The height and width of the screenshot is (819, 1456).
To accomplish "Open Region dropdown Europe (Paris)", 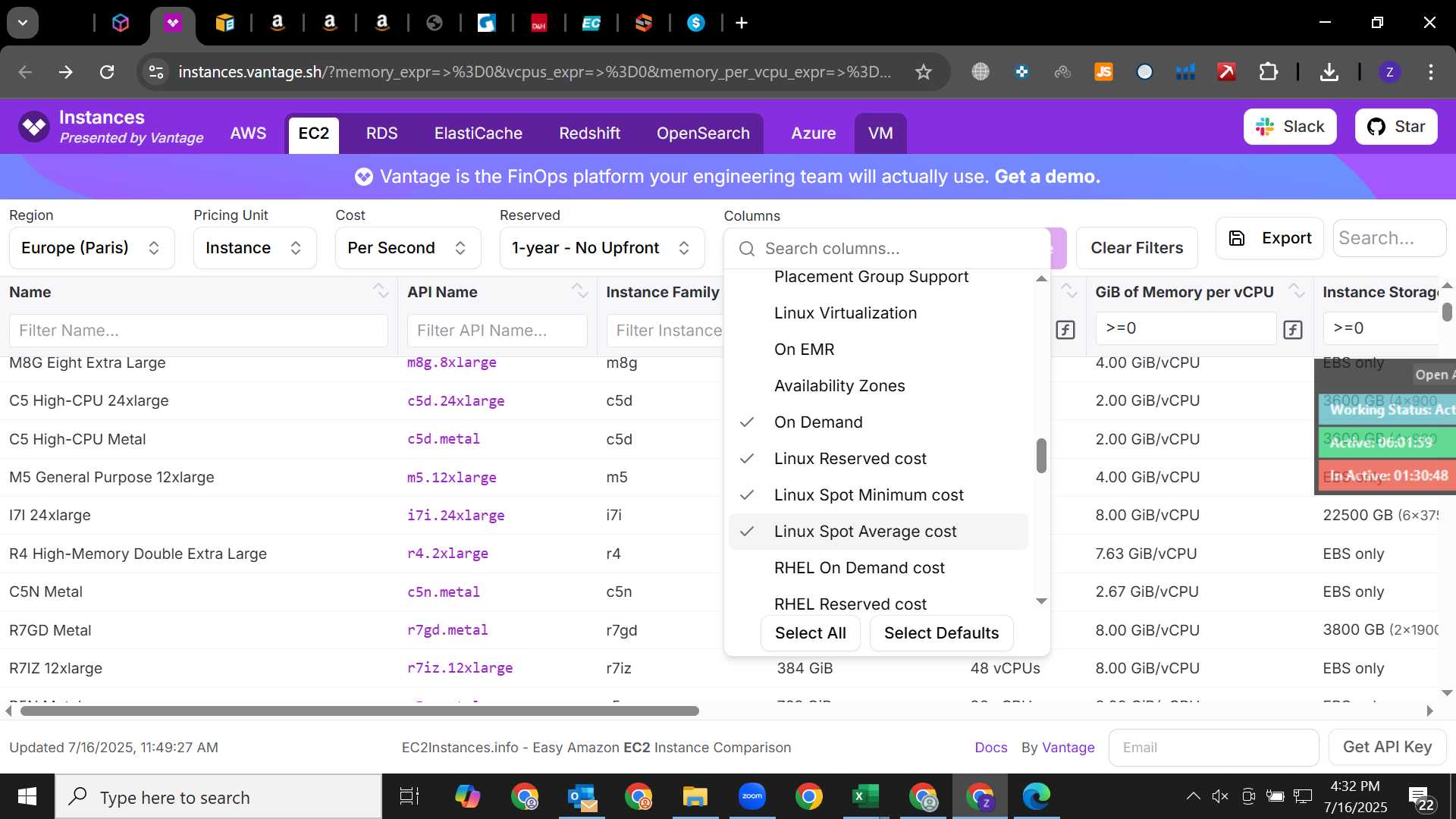I will tap(92, 248).
